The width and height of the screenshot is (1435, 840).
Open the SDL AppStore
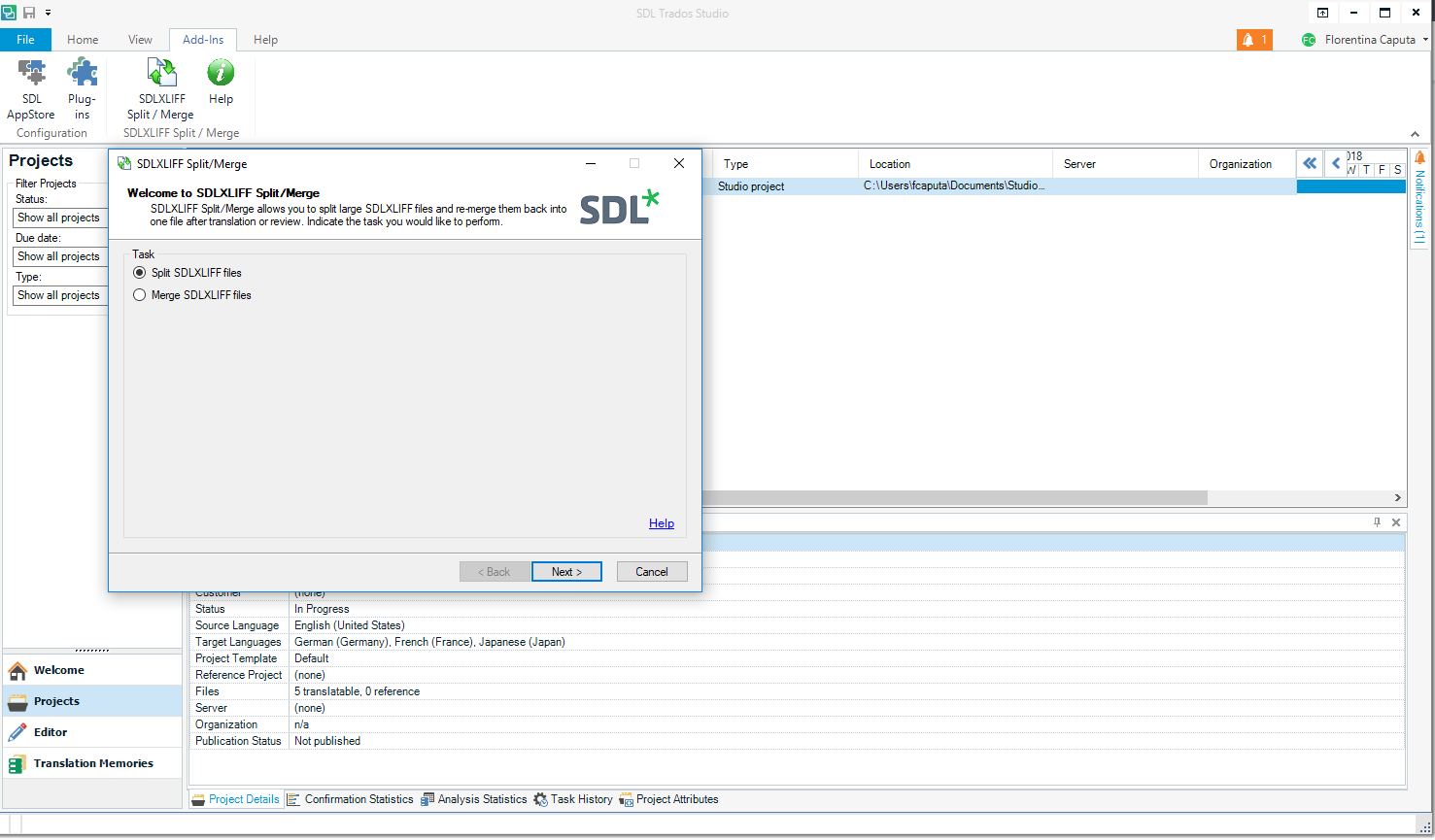click(31, 89)
